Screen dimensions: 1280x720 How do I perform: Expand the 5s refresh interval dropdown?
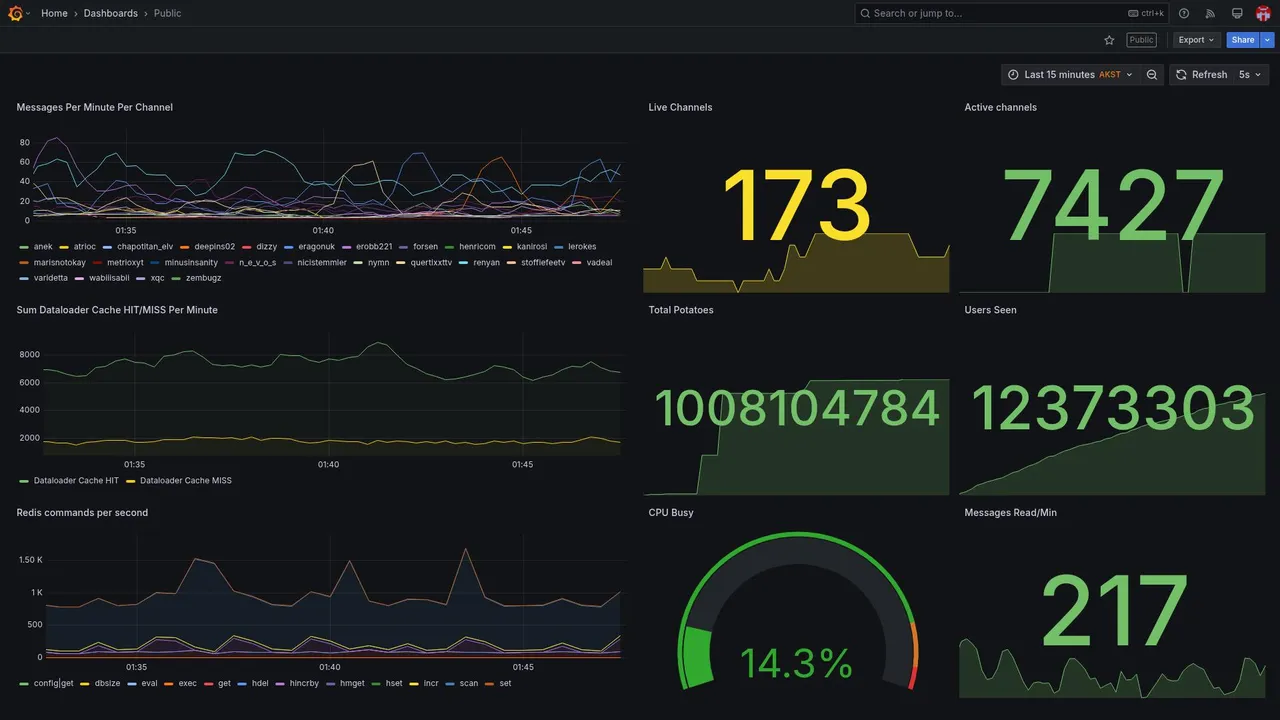coord(1250,75)
